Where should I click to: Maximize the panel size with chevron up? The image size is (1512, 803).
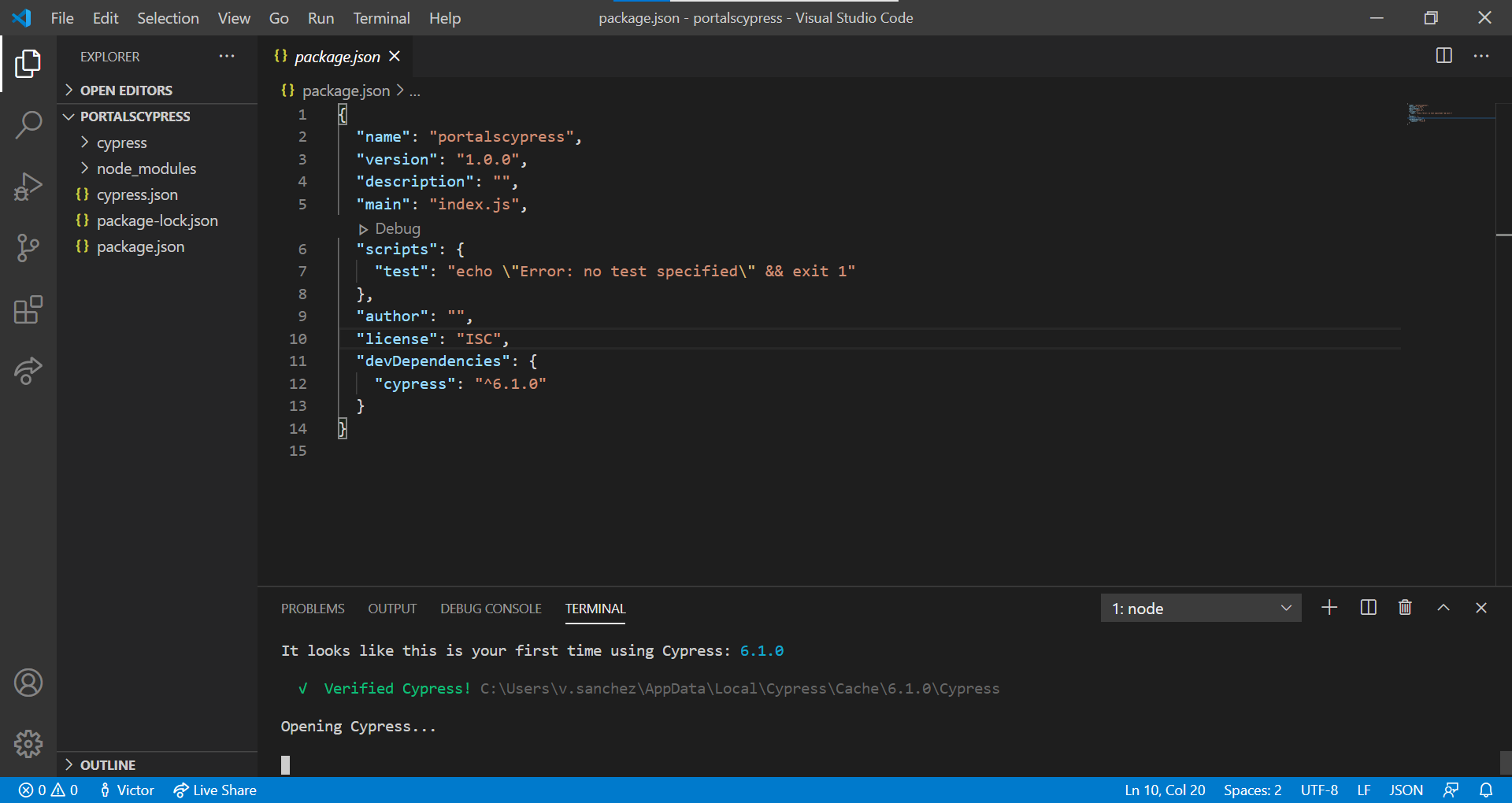click(x=1443, y=608)
